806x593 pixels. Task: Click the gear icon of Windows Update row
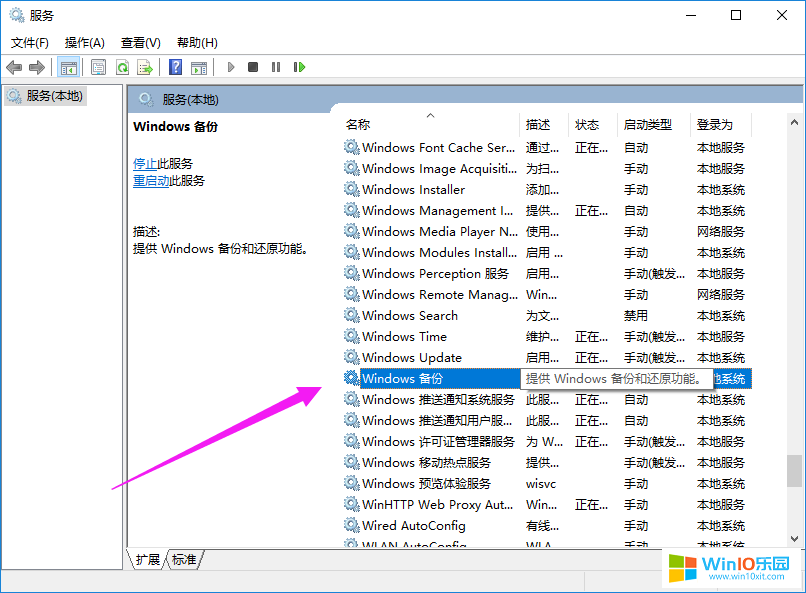352,358
